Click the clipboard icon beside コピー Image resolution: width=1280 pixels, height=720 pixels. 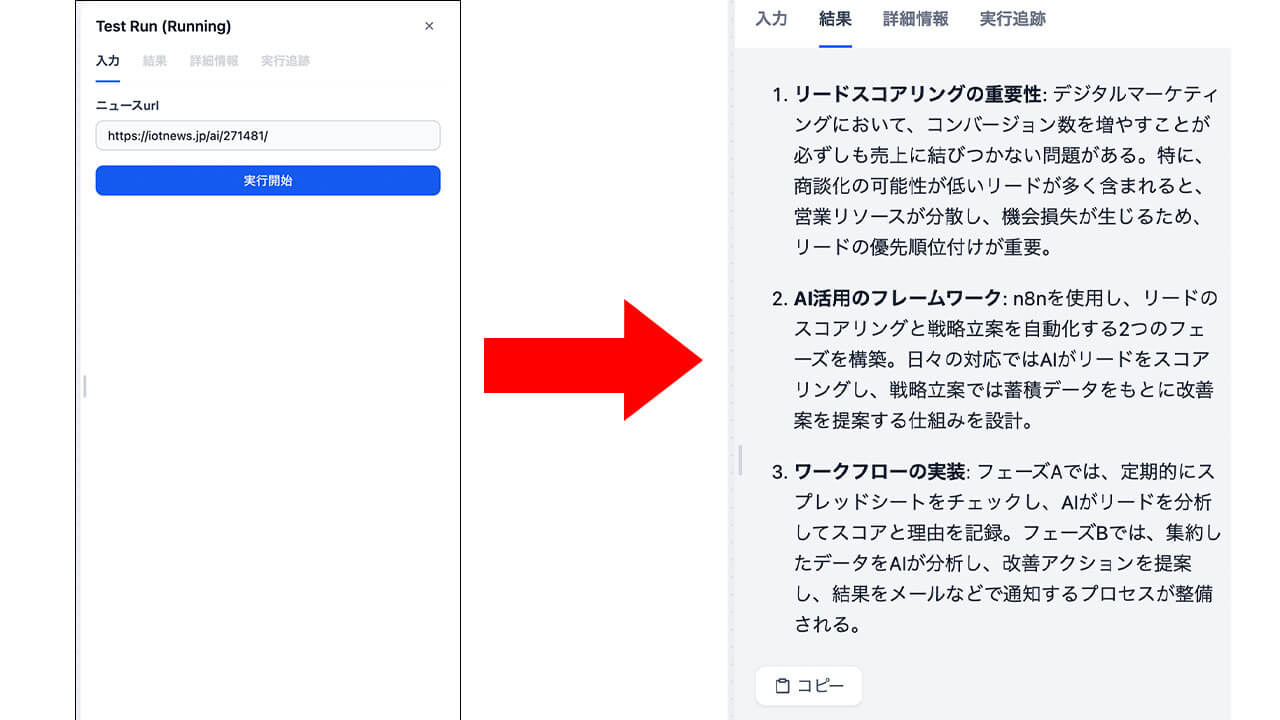point(783,686)
